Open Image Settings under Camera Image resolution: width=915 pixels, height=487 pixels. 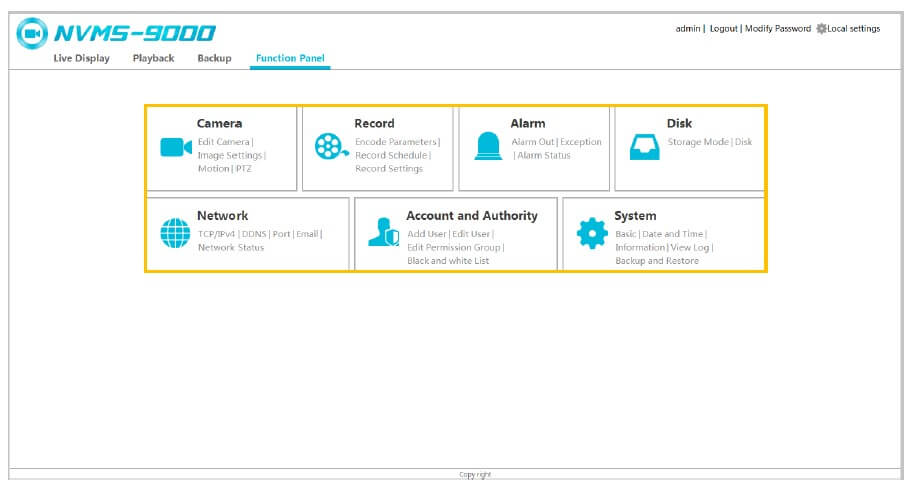230,155
